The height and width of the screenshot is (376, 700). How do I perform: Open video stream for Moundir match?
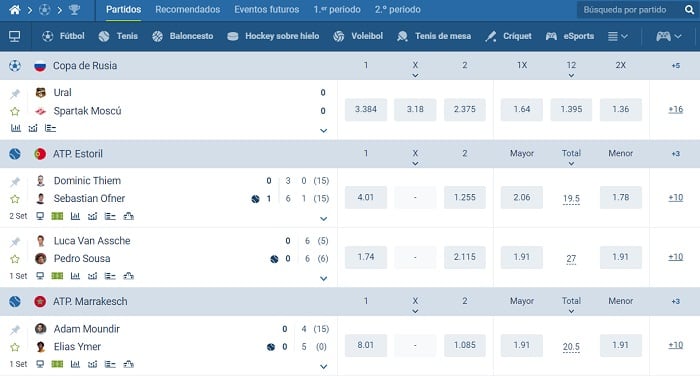[x=40, y=364]
